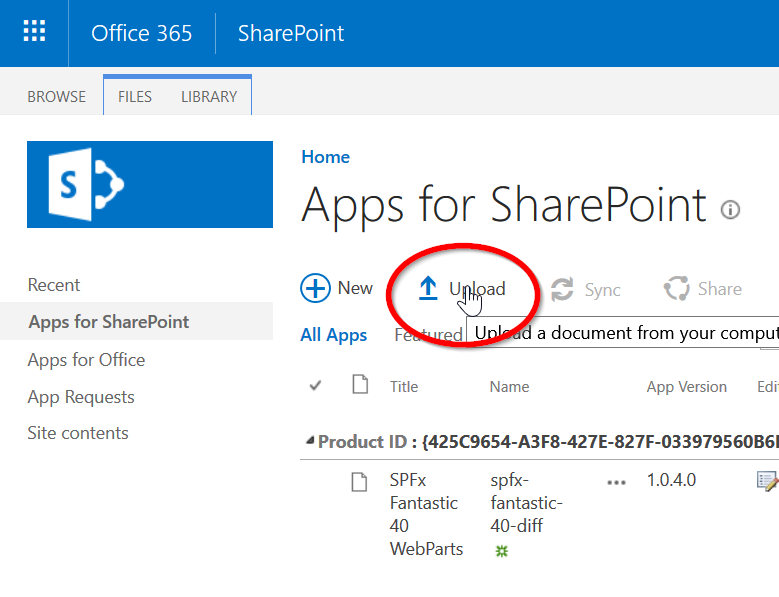Image resolution: width=779 pixels, height=597 pixels.
Task: Open Site contents in left navigation
Action: [78, 433]
